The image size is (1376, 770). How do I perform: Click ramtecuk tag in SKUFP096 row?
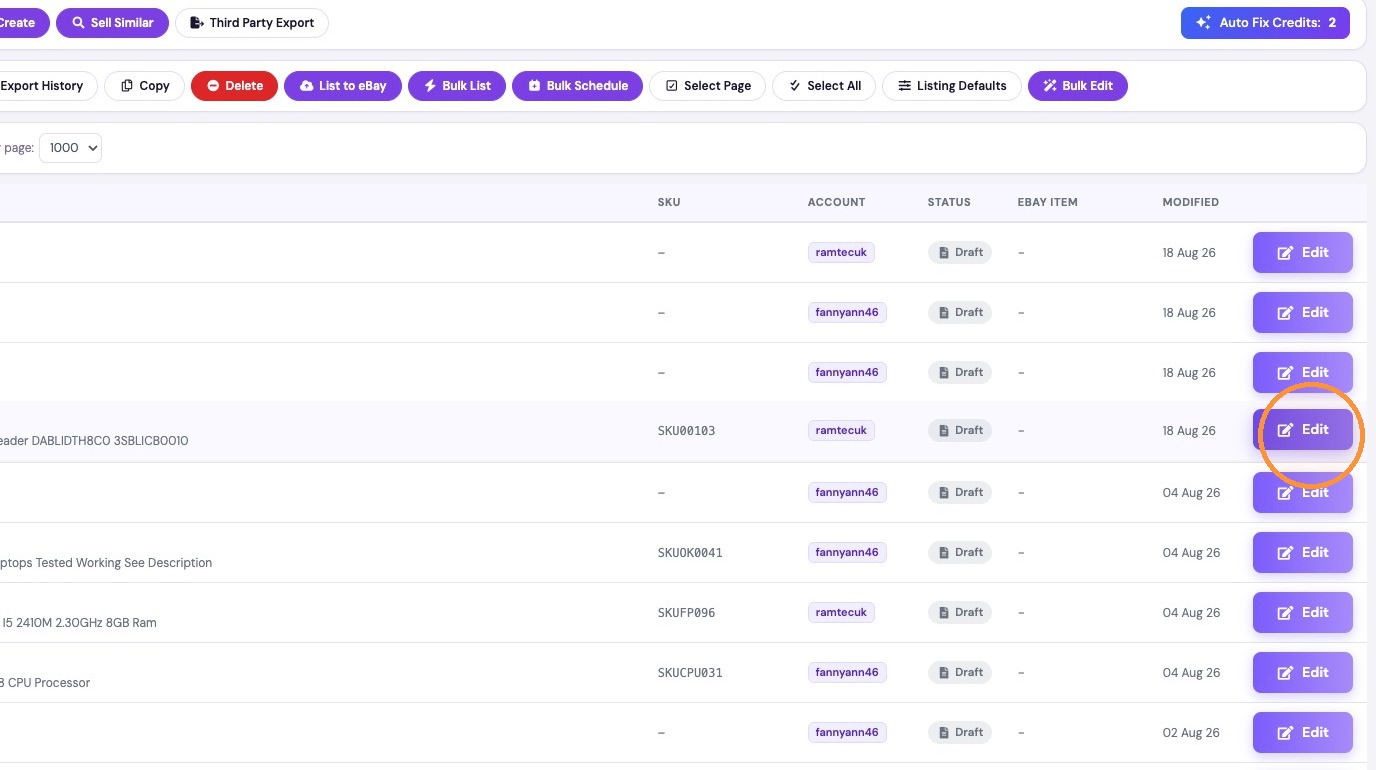click(841, 612)
